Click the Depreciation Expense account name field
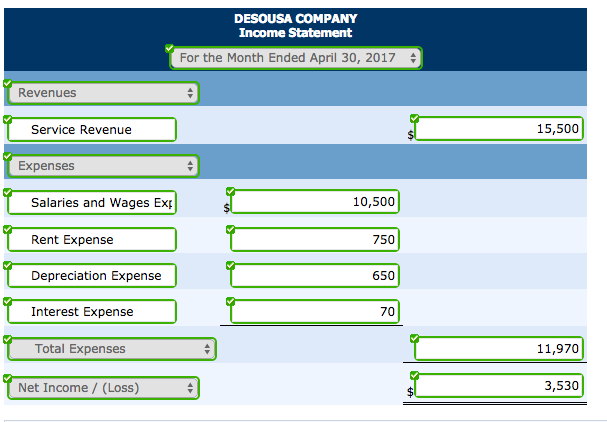The height and width of the screenshot is (422, 607). pos(92,276)
